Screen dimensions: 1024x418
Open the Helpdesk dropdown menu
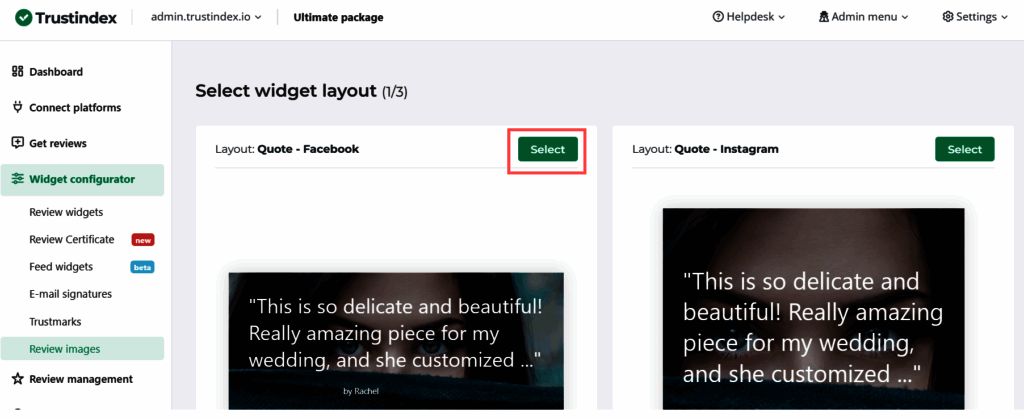[x=749, y=17]
